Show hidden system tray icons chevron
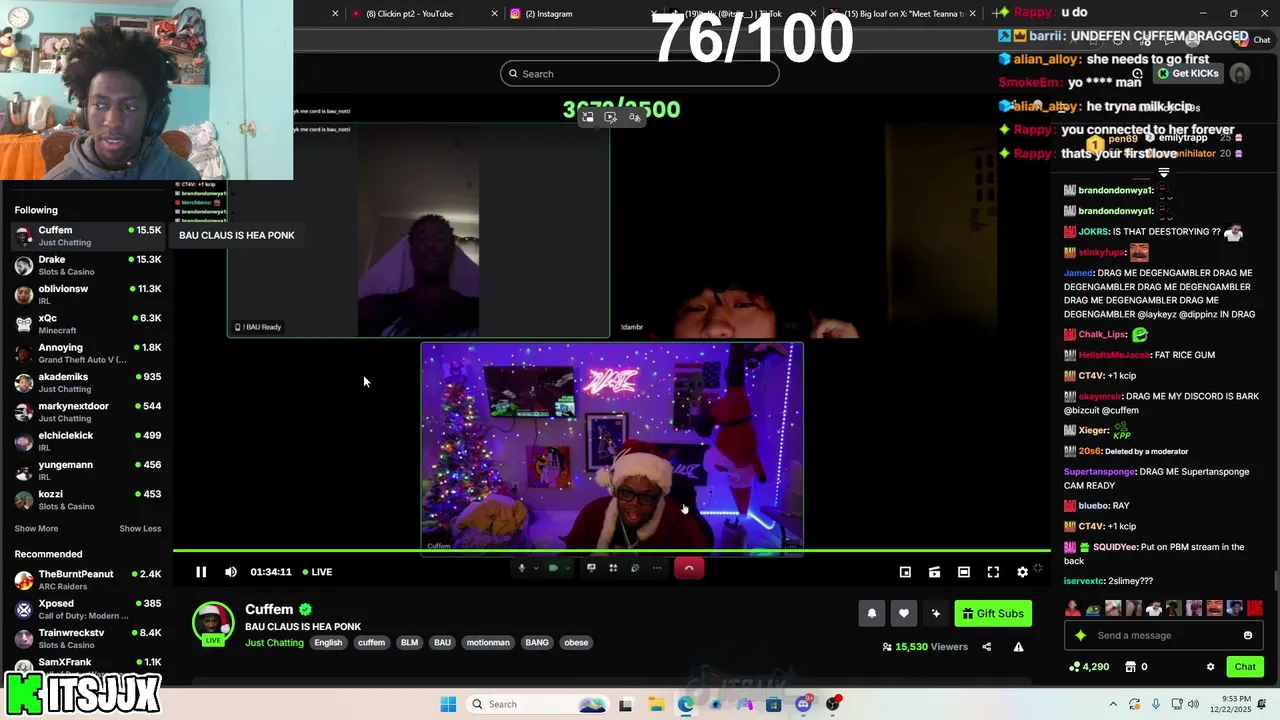This screenshot has height=720, width=1280. [x=1113, y=704]
